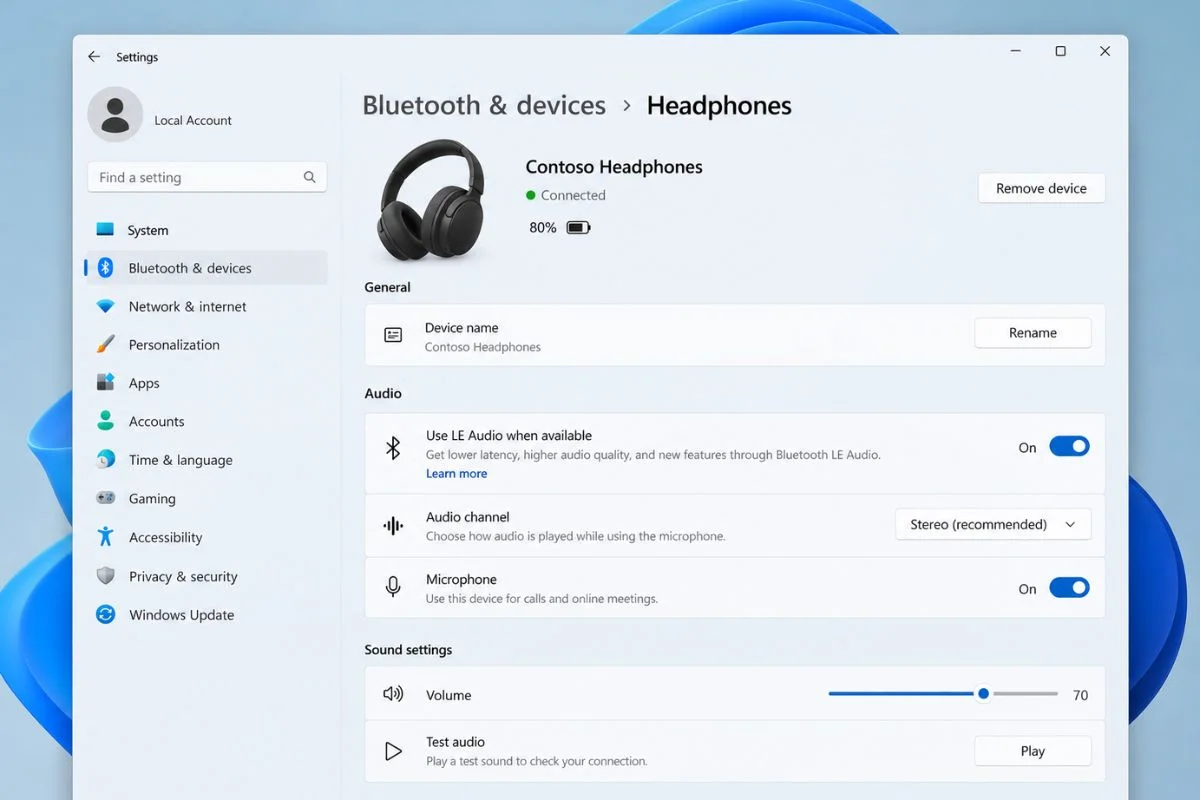Click the back arrow in Settings title bar
1200x800 pixels.
(x=94, y=57)
